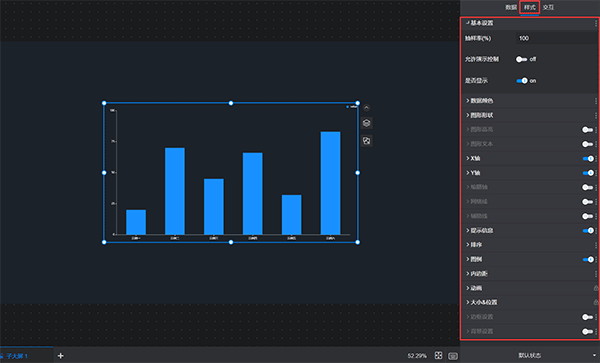Click the keyboard shortcut icon in bottom bar
Screen dimensions: 600x363
(453, 356)
